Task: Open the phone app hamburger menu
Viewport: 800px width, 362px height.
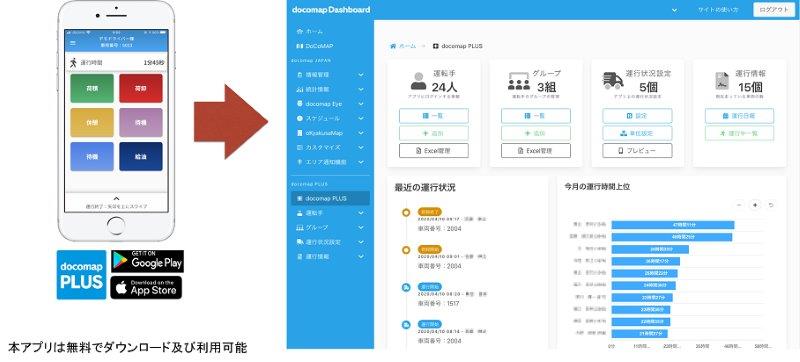Action: tap(72, 42)
